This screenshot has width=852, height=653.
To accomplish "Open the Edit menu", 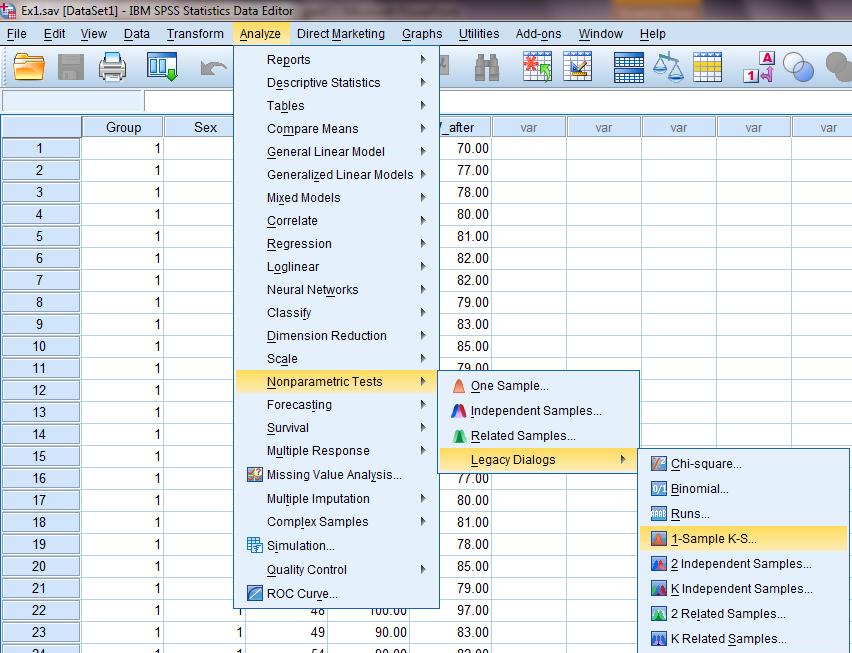I will click(54, 34).
